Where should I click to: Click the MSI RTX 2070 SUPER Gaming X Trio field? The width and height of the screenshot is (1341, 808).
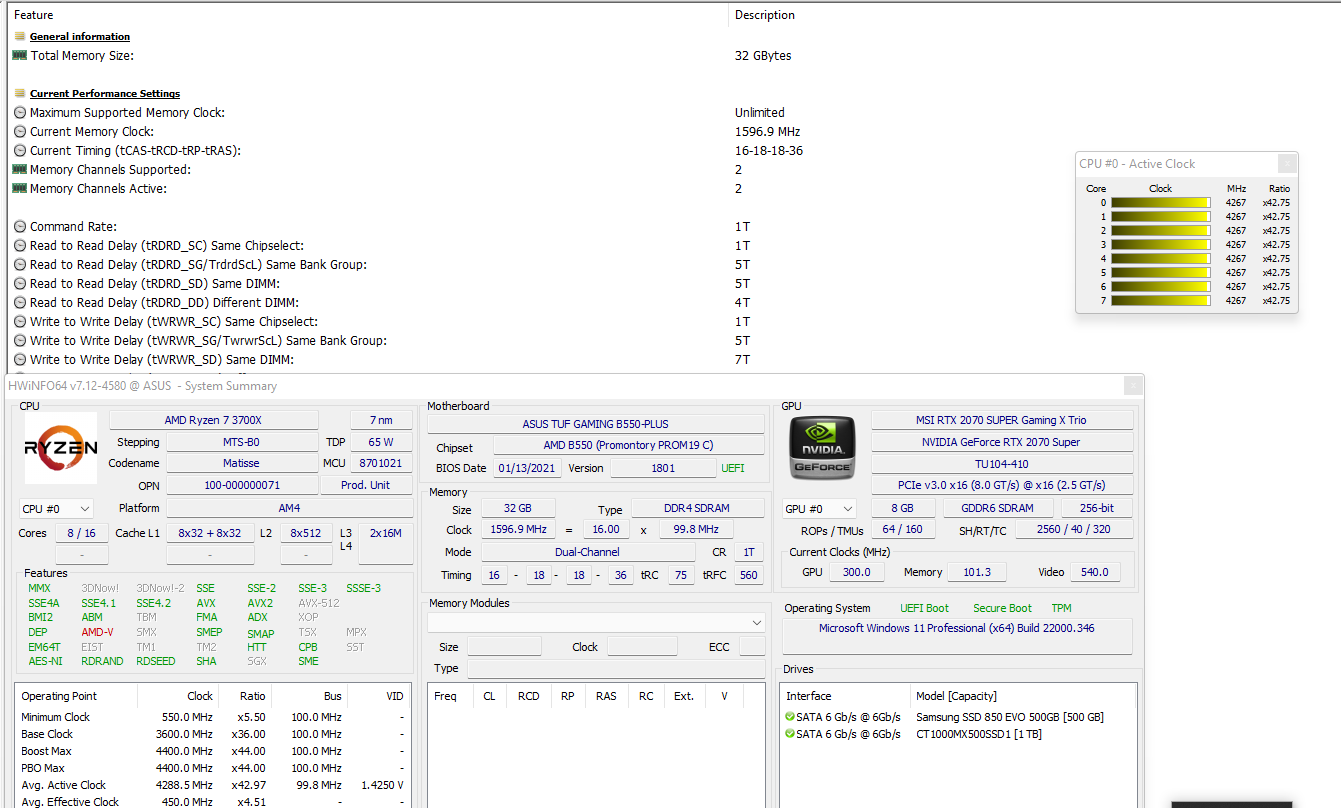click(x=1002, y=420)
